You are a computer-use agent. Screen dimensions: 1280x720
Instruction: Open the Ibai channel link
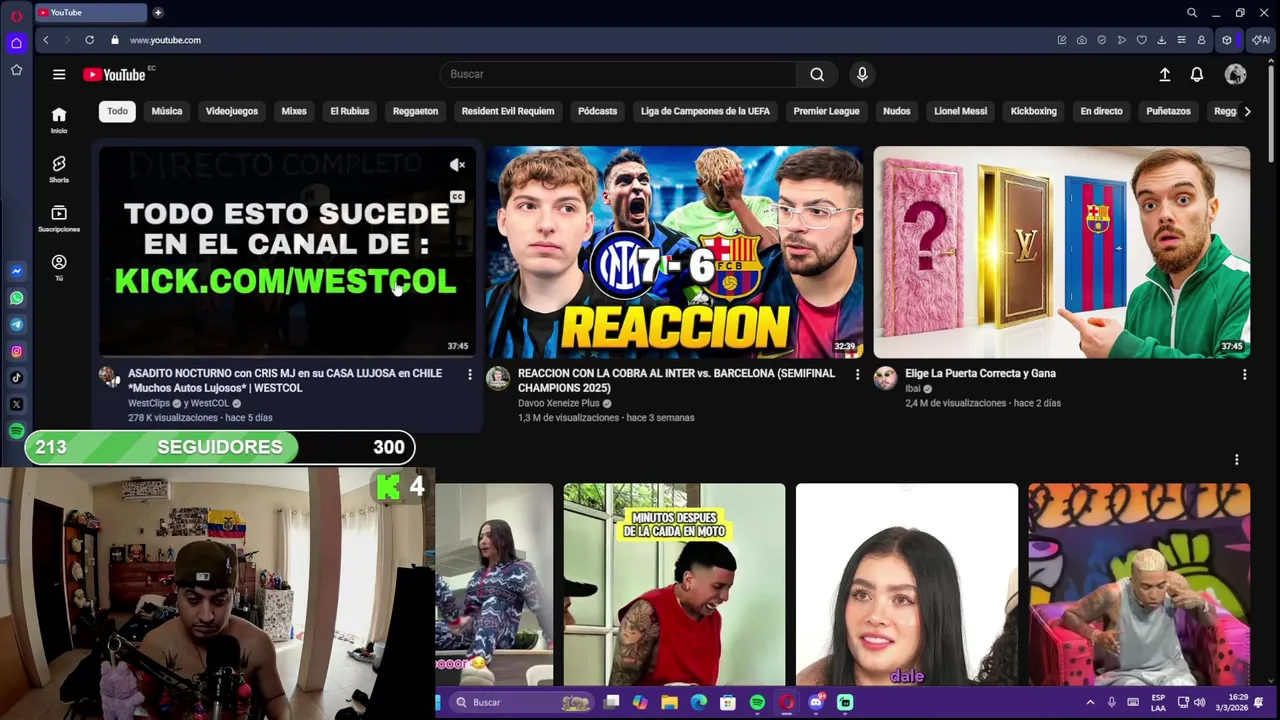912,388
